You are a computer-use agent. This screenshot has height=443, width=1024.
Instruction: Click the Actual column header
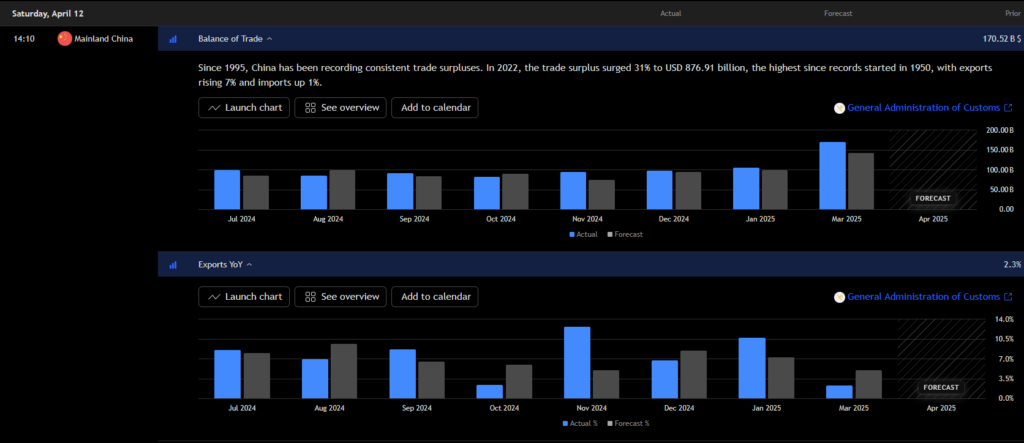[673, 13]
